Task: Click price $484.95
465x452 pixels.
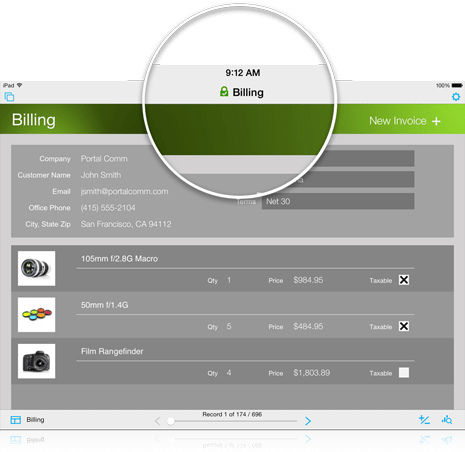Action: click(308, 326)
